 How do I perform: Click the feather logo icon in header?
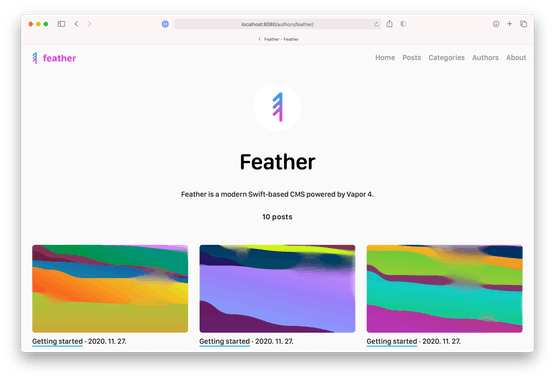click(x=35, y=58)
